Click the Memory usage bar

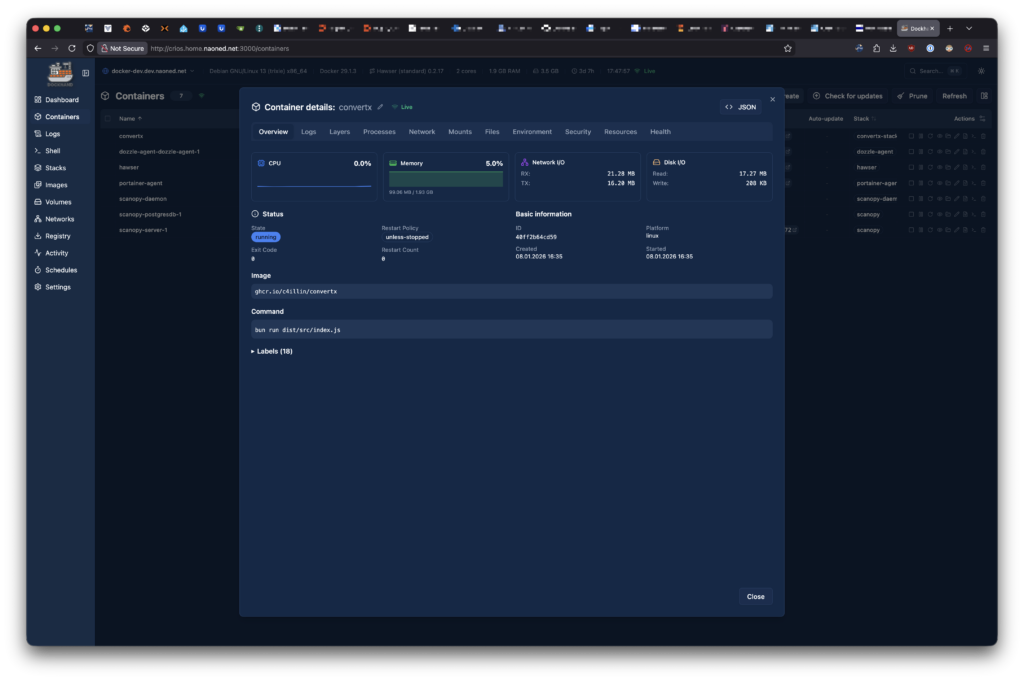445,179
